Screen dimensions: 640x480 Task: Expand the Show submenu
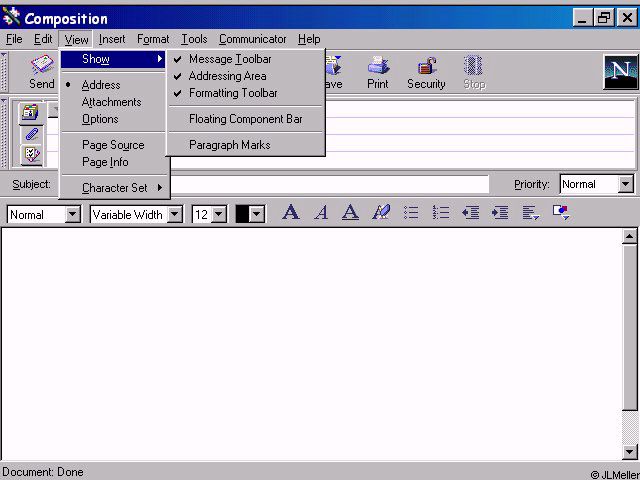point(114,59)
